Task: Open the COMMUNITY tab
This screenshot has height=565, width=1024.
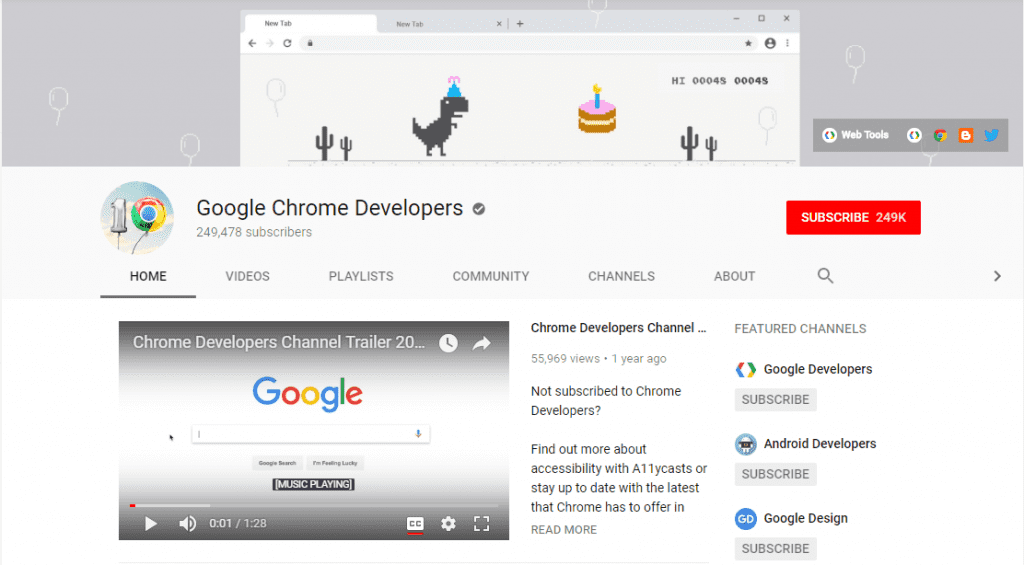Action: tap(491, 276)
